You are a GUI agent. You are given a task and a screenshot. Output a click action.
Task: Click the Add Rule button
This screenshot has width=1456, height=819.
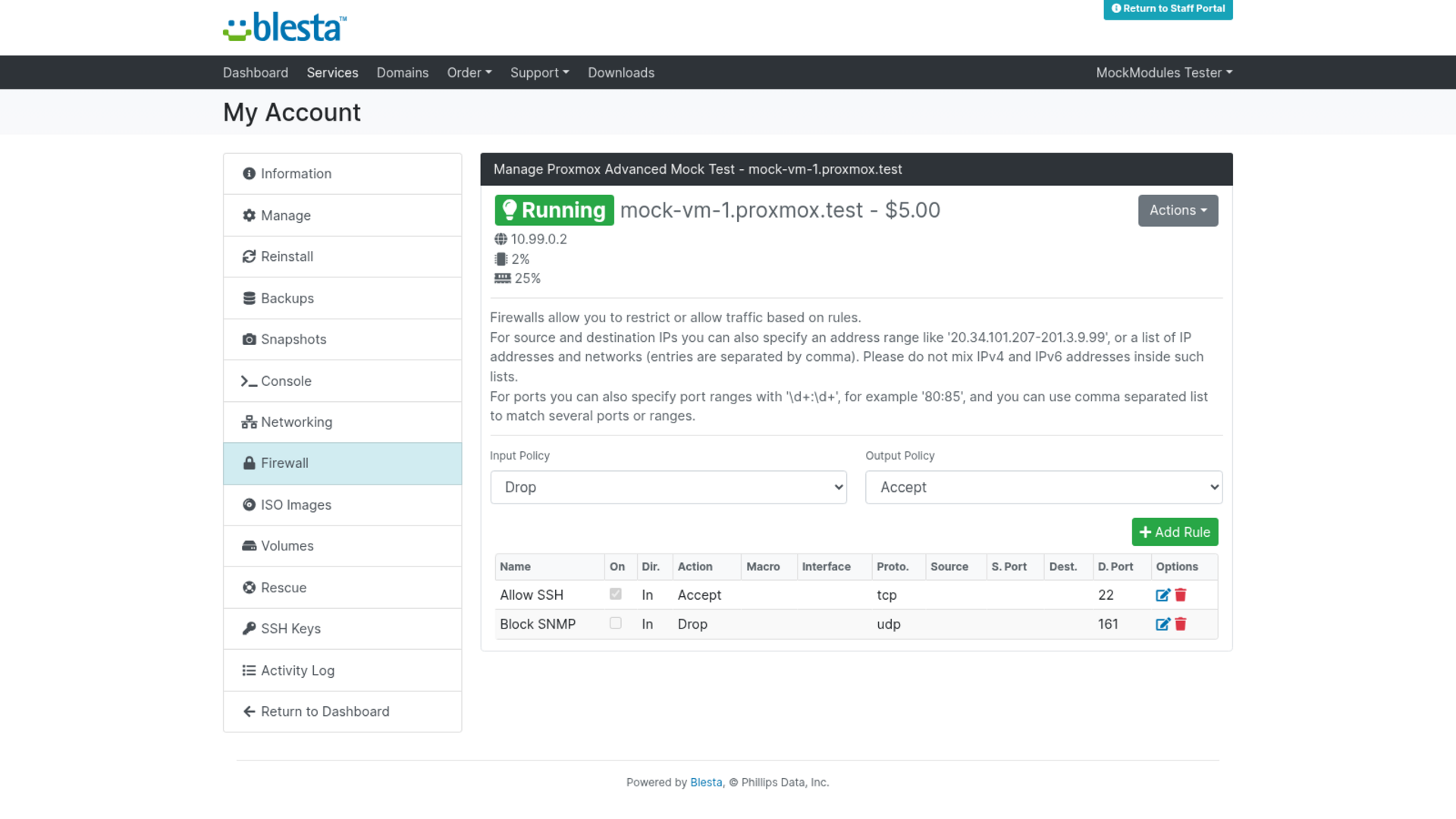pyautogui.click(x=1175, y=532)
